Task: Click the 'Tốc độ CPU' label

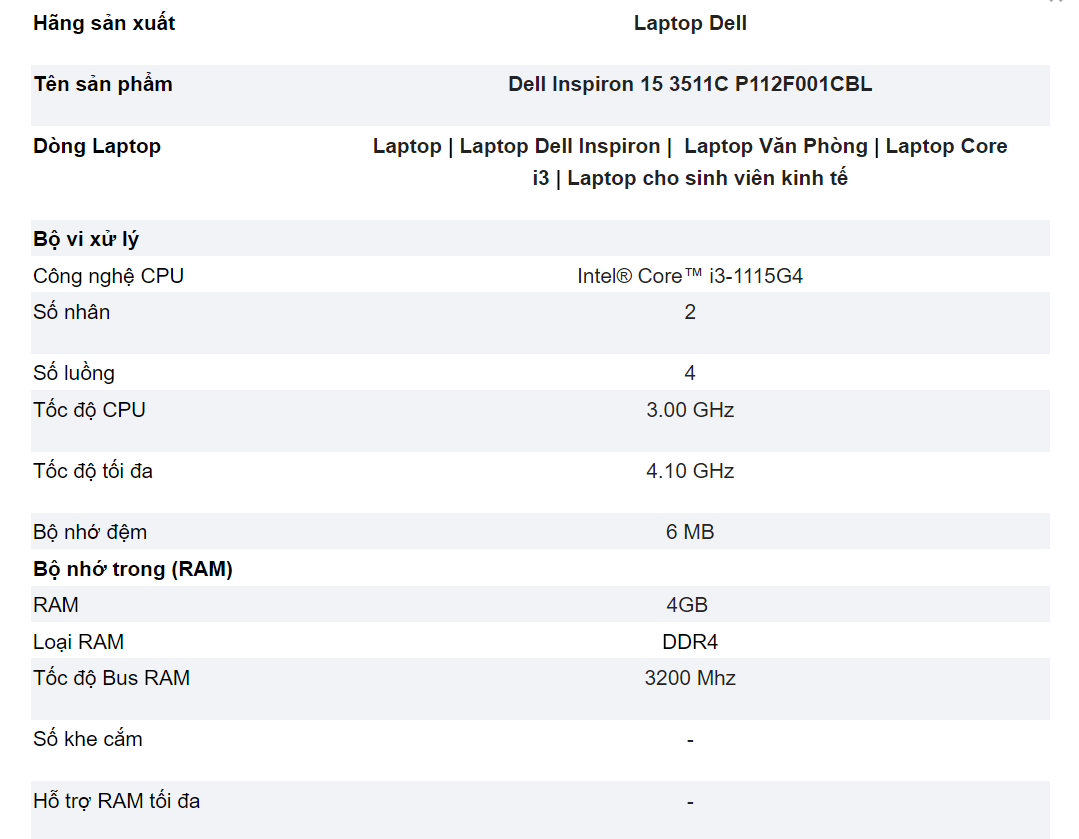Action: (89, 410)
